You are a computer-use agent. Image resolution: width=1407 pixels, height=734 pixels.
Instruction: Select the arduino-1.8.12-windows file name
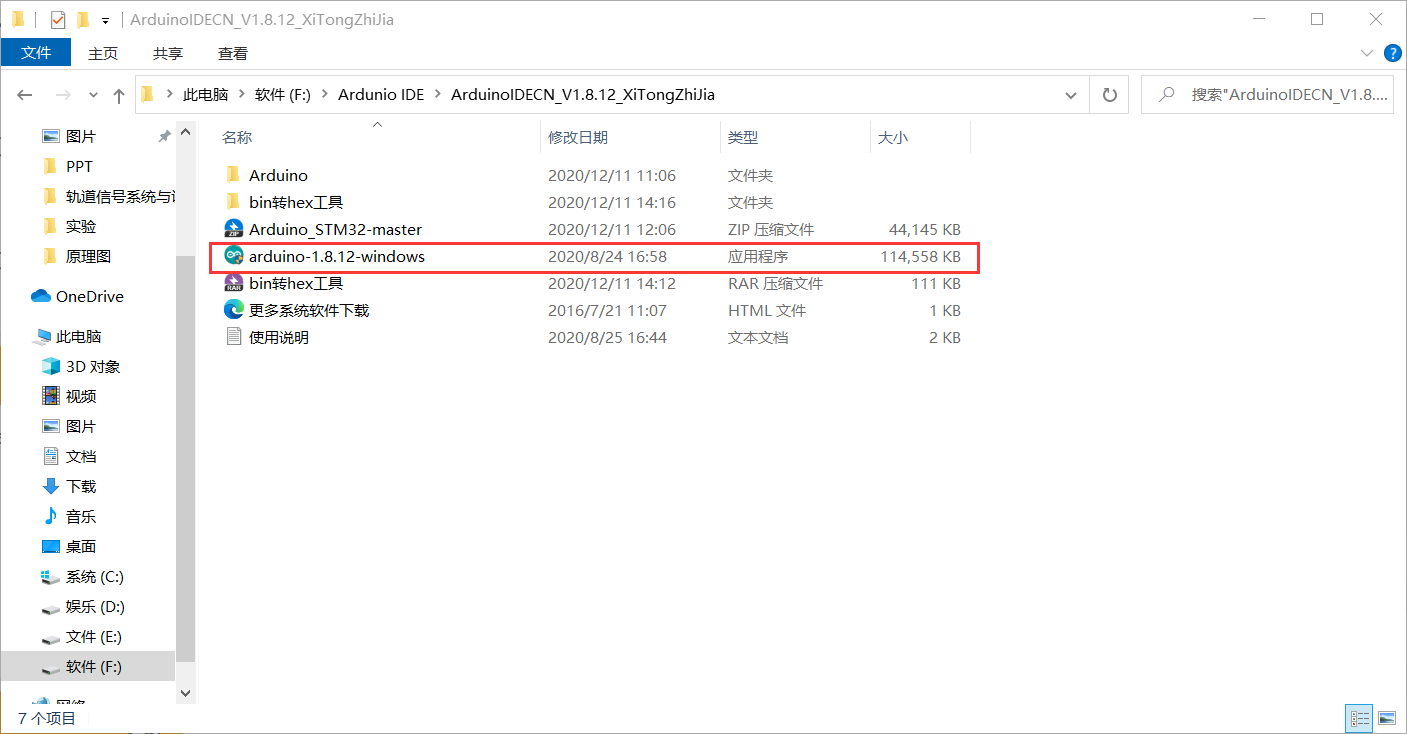click(x=337, y=256)
